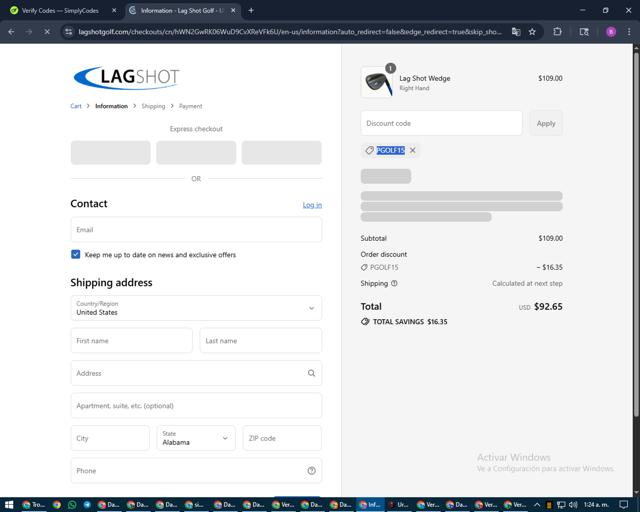This screenshot has height=512, width=640.
Task: Open the Windows notification center
Action: (x=624, y=505)
